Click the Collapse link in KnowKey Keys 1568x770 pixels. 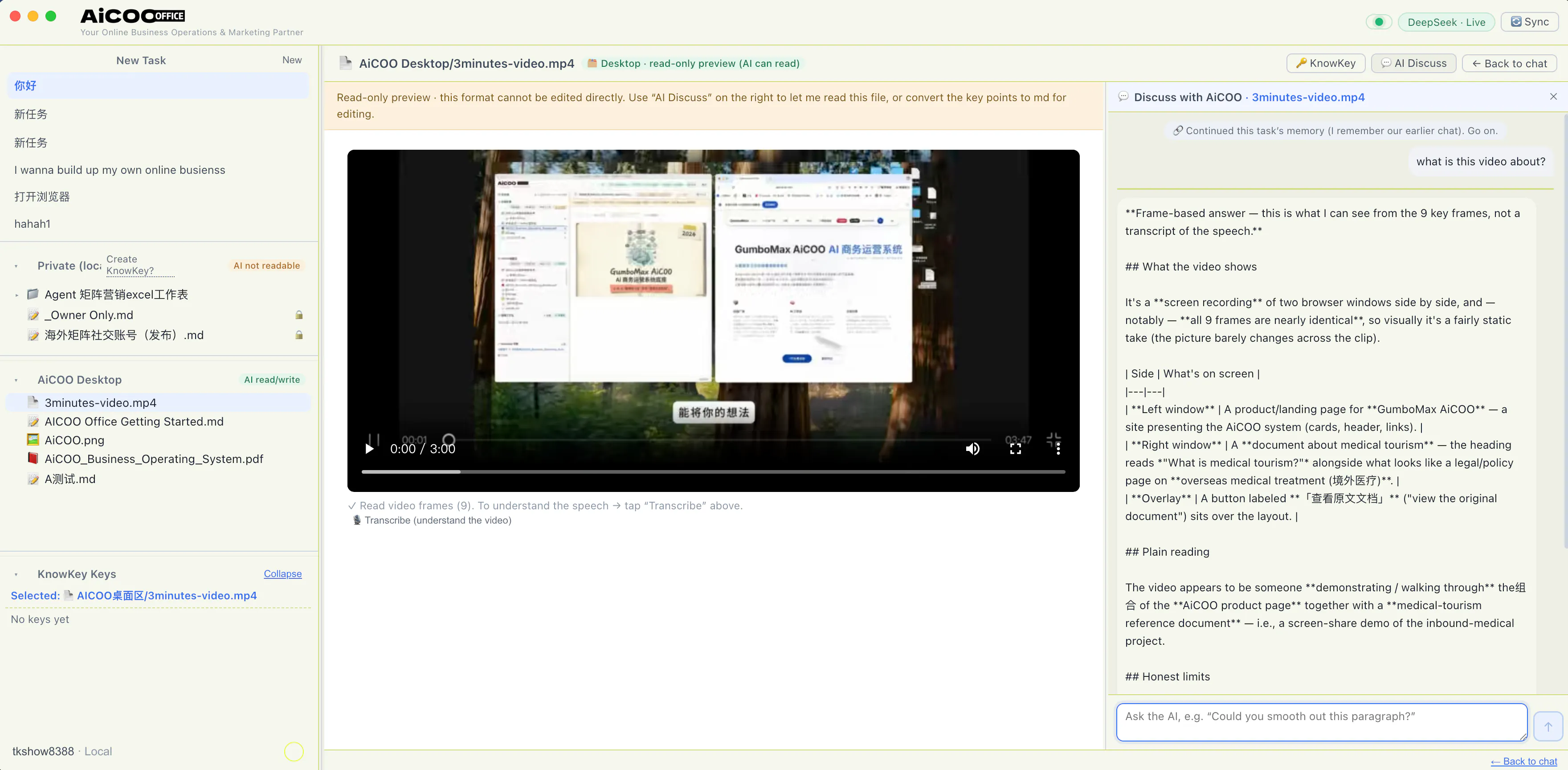[x=282, y=574]
